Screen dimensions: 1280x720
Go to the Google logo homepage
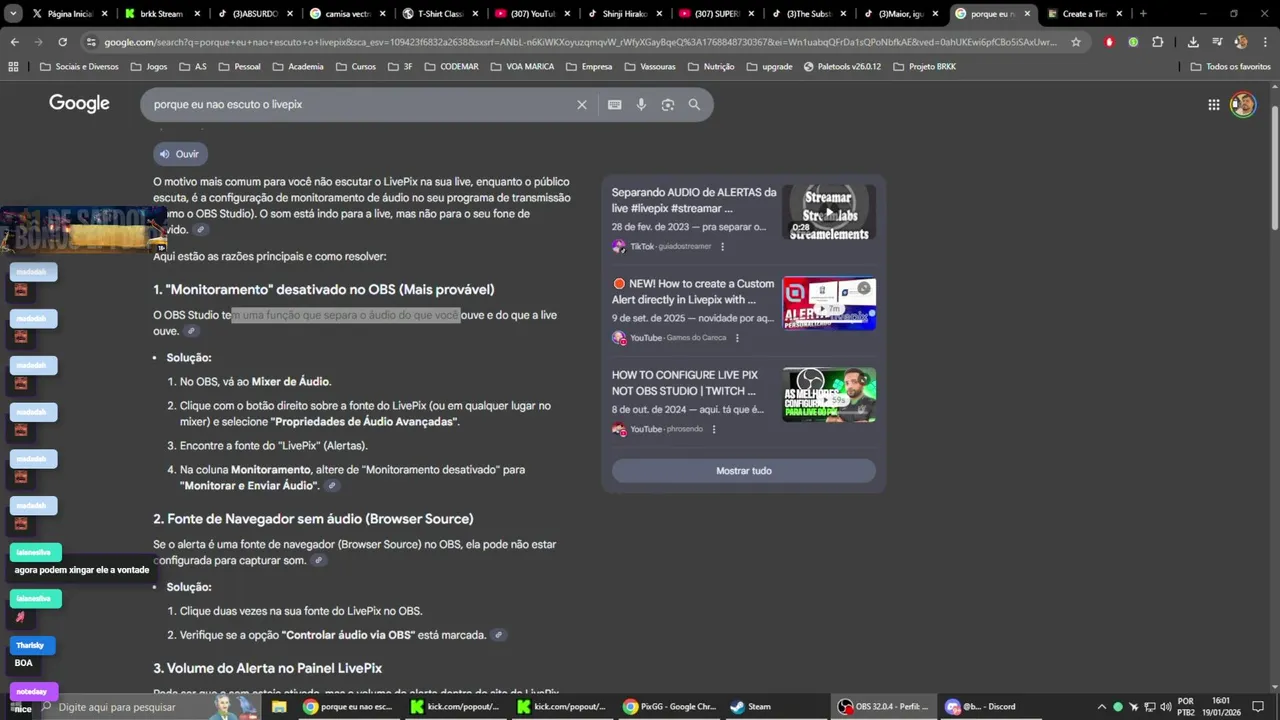coord(79,104)
